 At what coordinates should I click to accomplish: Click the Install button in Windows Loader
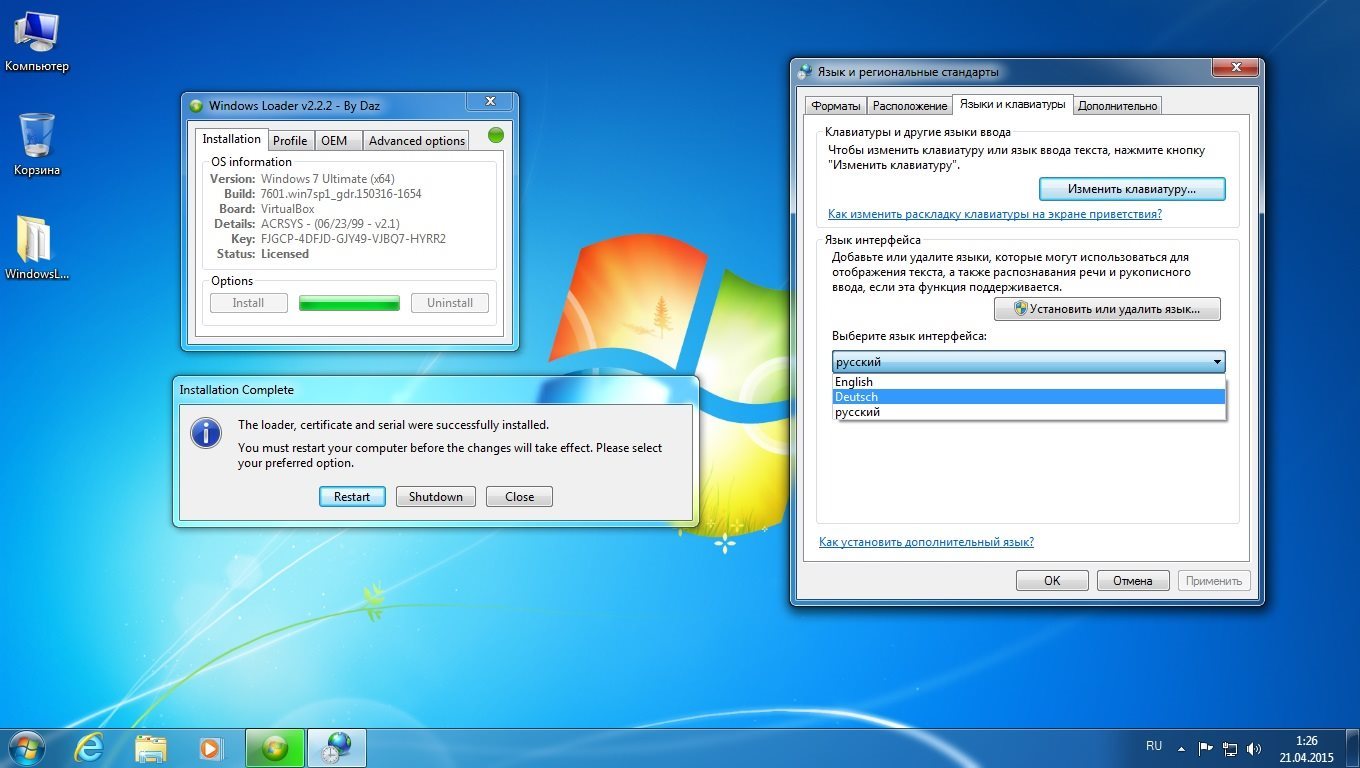tap(248, 303)
